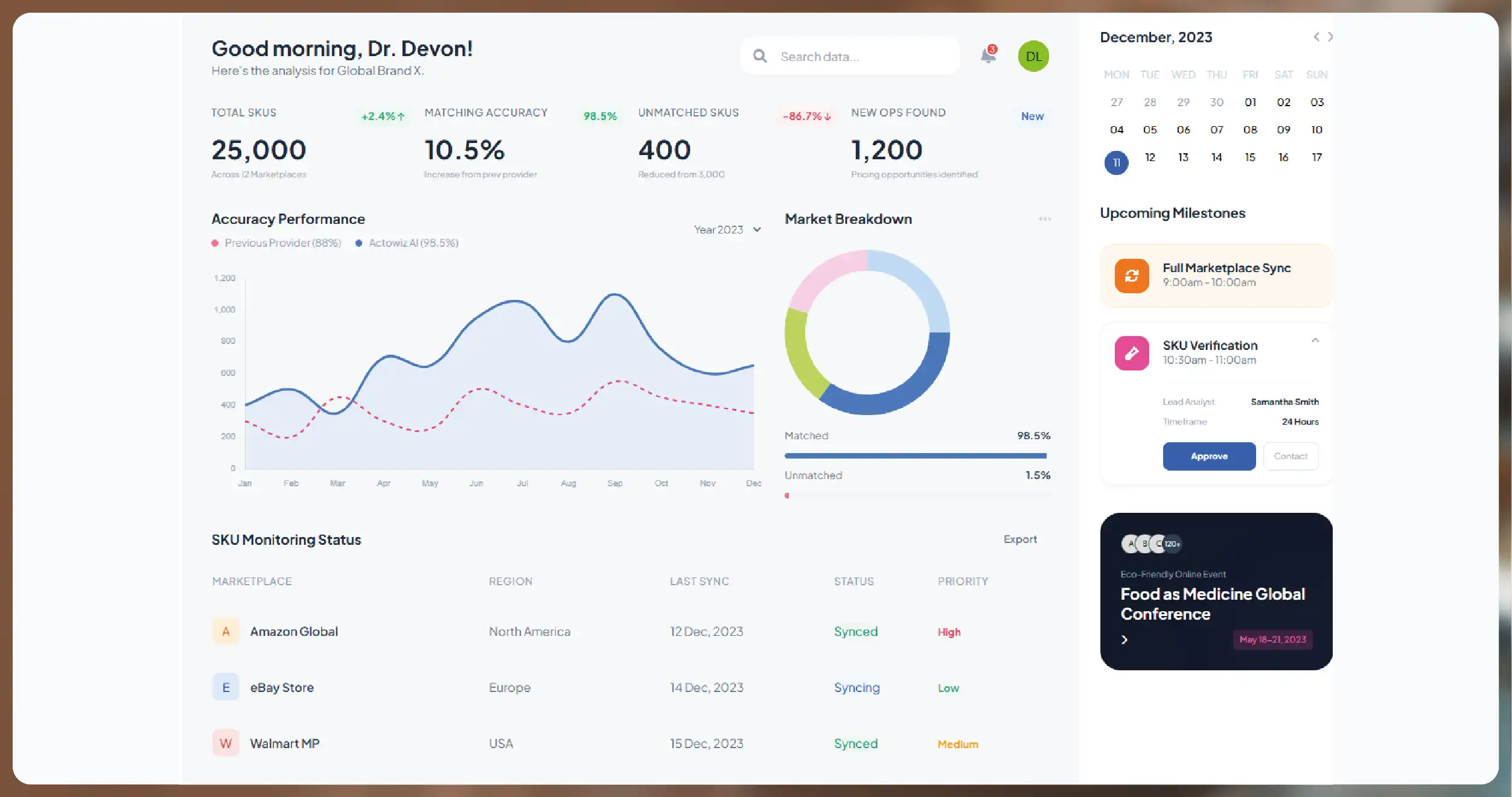Click the Export link above SKU table
The image size is (1512, 797).
tap(1020, 539)
